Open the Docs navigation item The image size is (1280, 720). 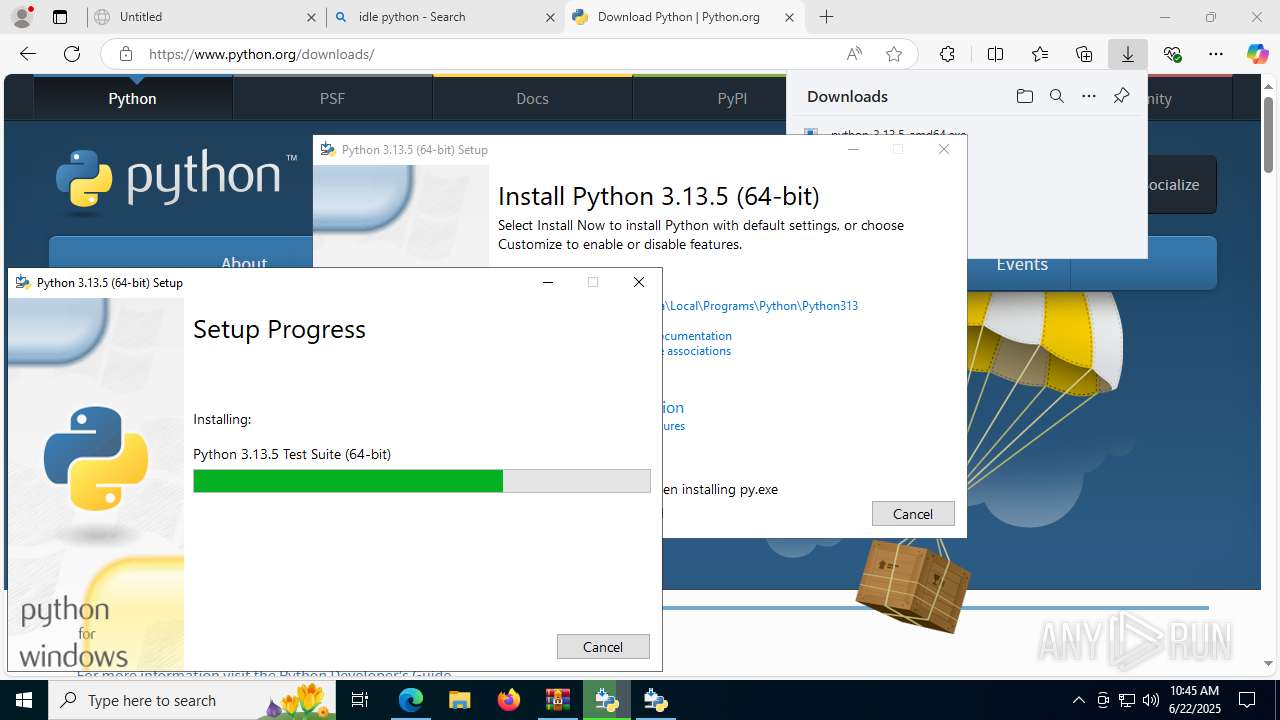(x=532, y=98)
